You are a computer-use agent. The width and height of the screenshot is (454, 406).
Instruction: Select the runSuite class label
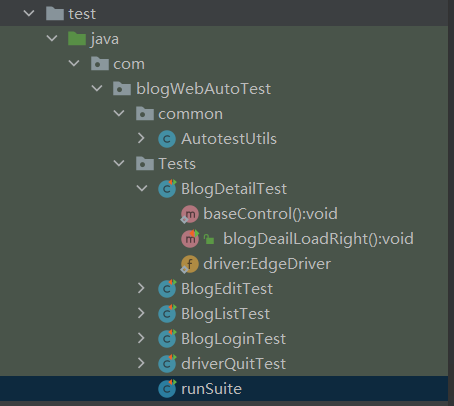(211, 389)
